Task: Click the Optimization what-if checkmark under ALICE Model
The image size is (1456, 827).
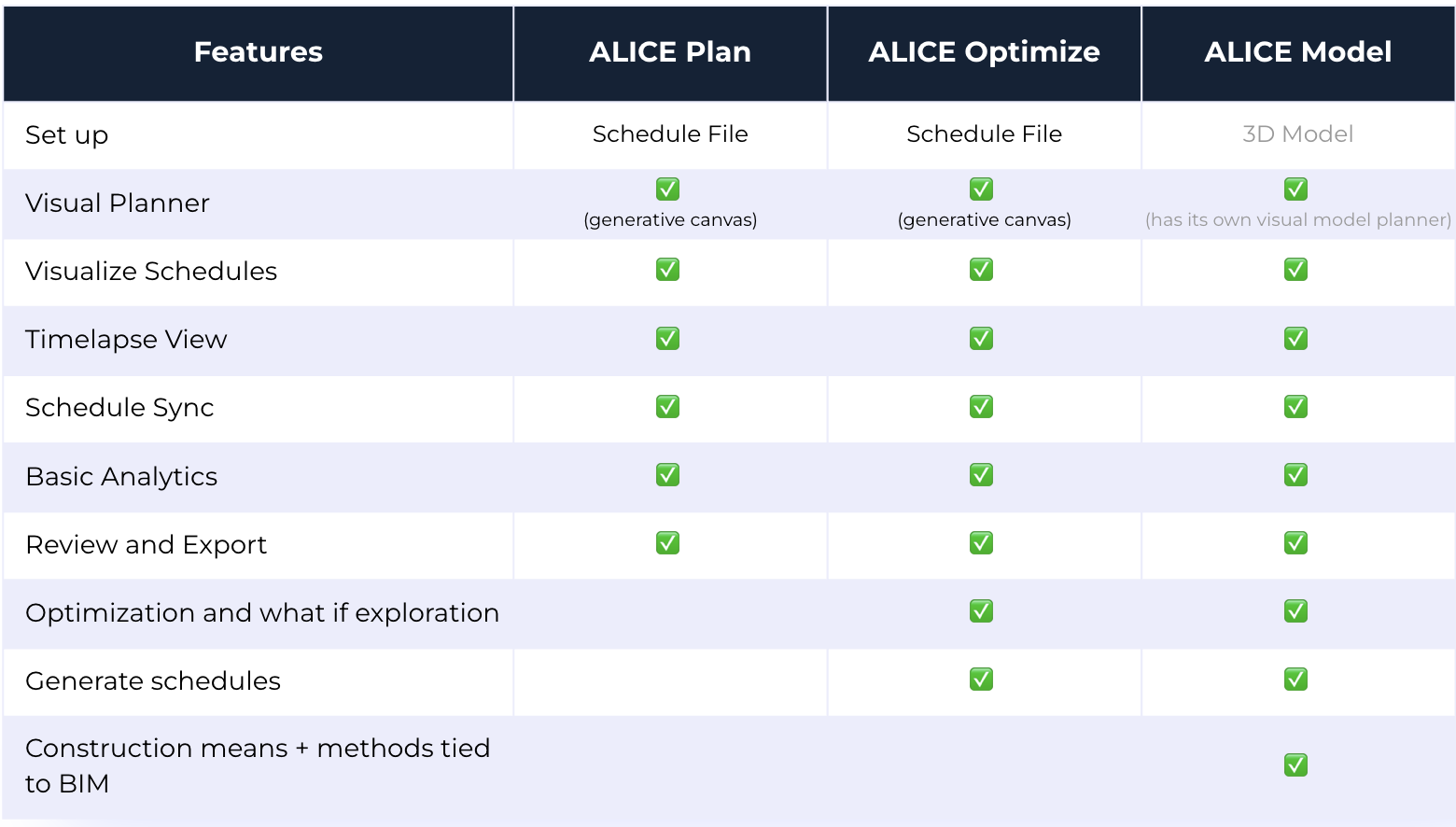Action: point(1295,611)
